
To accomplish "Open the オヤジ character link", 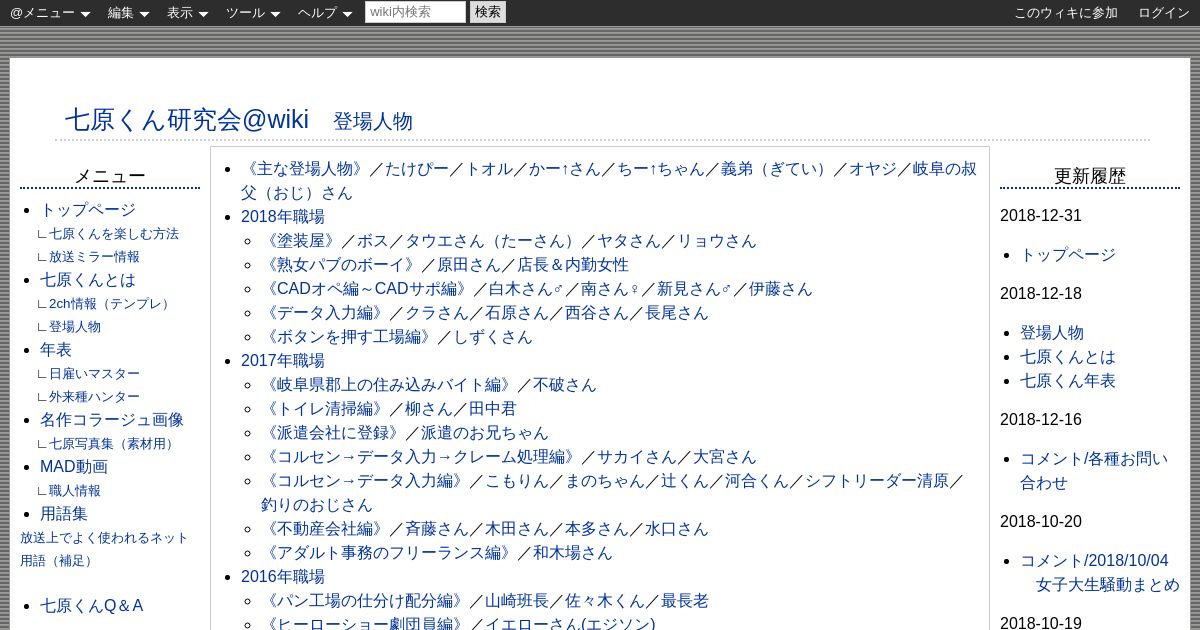I will (x=873, y=169).
